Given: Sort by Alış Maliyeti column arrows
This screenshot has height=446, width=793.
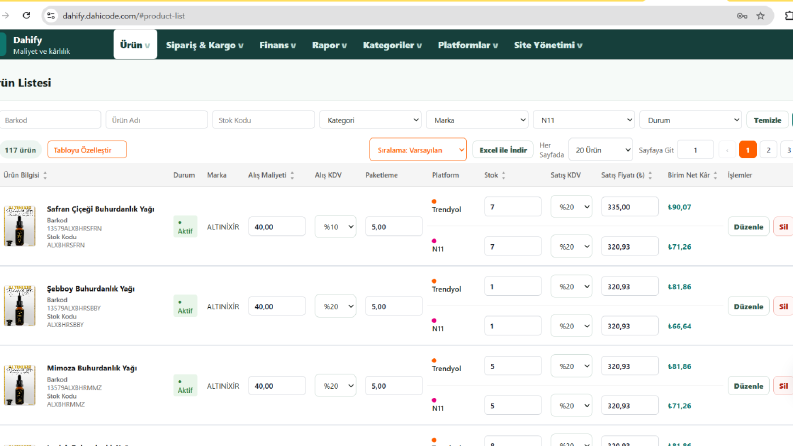Looking at the screenshot, I should tap(292, 175).
